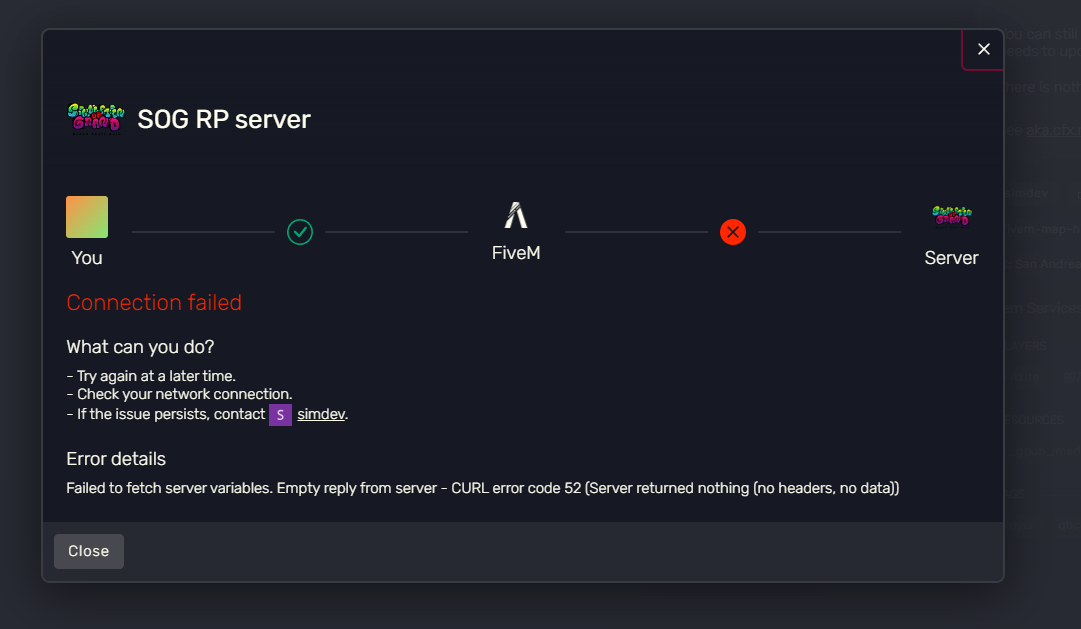Click the green checkmark connection status icon
The width and height of the screenshot is (1081, 629).
click(300, 232)
